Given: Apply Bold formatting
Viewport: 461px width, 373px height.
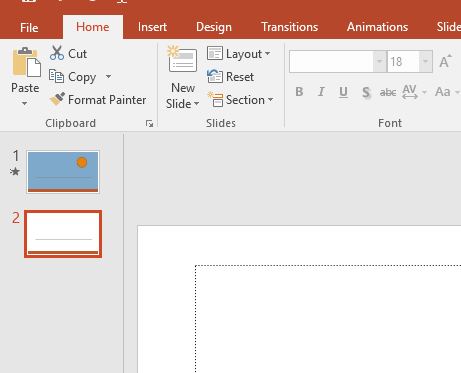Looking at the screenshot, I should 299,92.
